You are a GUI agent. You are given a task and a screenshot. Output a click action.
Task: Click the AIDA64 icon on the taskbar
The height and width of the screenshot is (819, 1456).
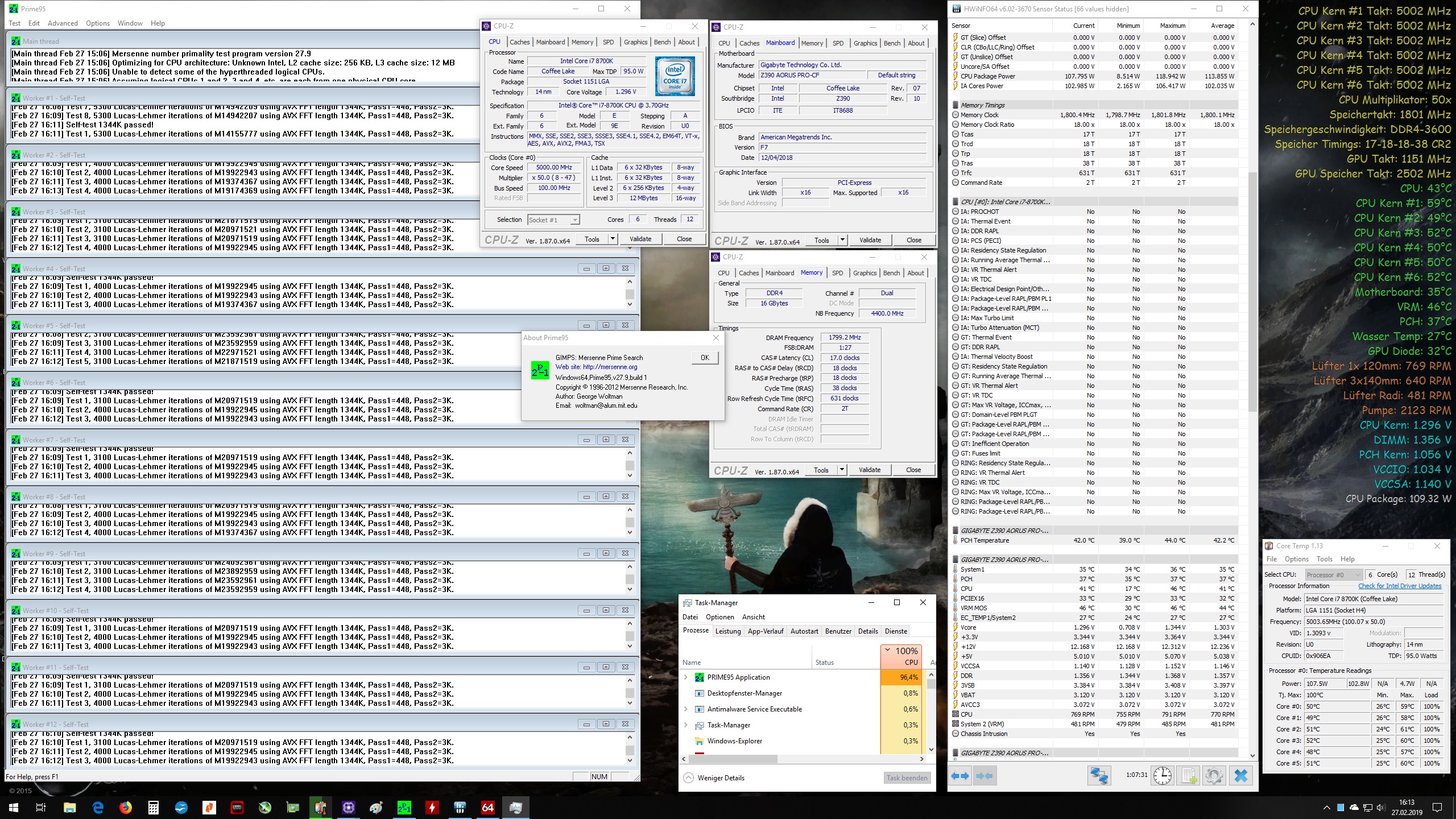[488, 807]
